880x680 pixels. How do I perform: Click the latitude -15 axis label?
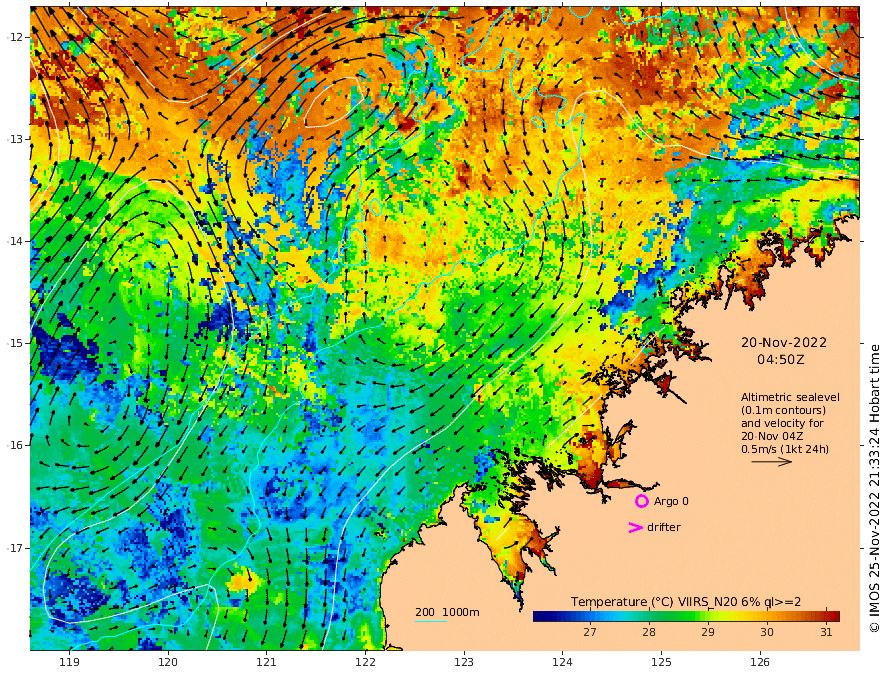(15, 343)
